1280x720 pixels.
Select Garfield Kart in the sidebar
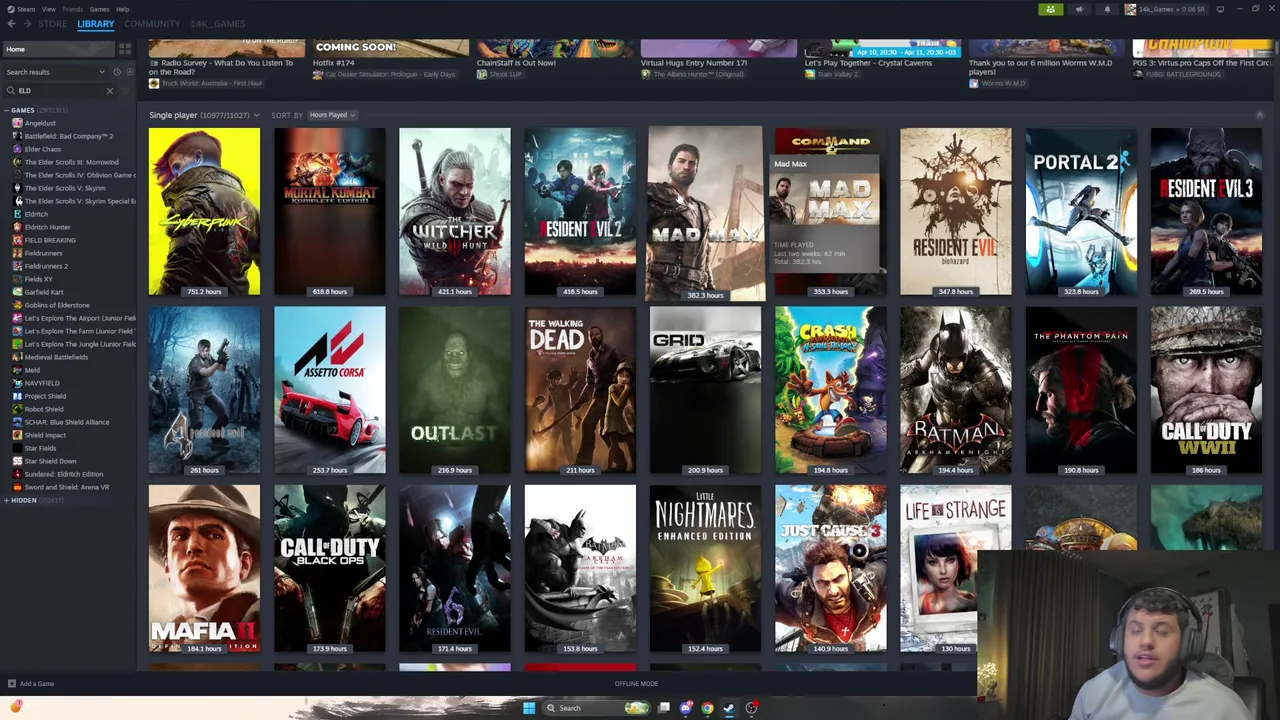coord(43,292)
